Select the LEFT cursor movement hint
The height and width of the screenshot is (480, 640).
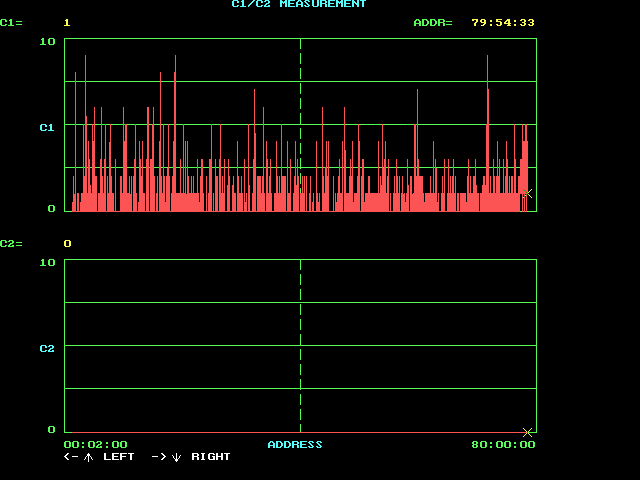click(x=119, y=457)
